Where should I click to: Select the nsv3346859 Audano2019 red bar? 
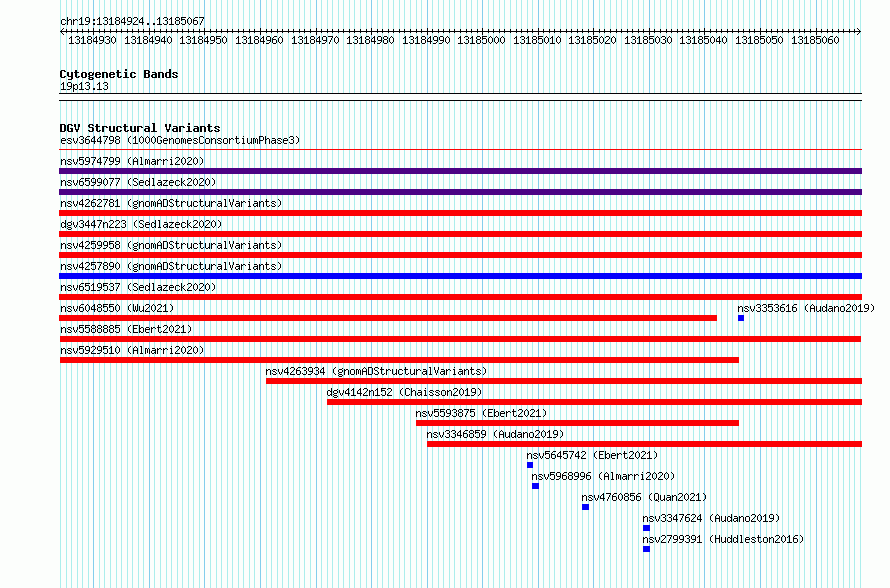644,444
